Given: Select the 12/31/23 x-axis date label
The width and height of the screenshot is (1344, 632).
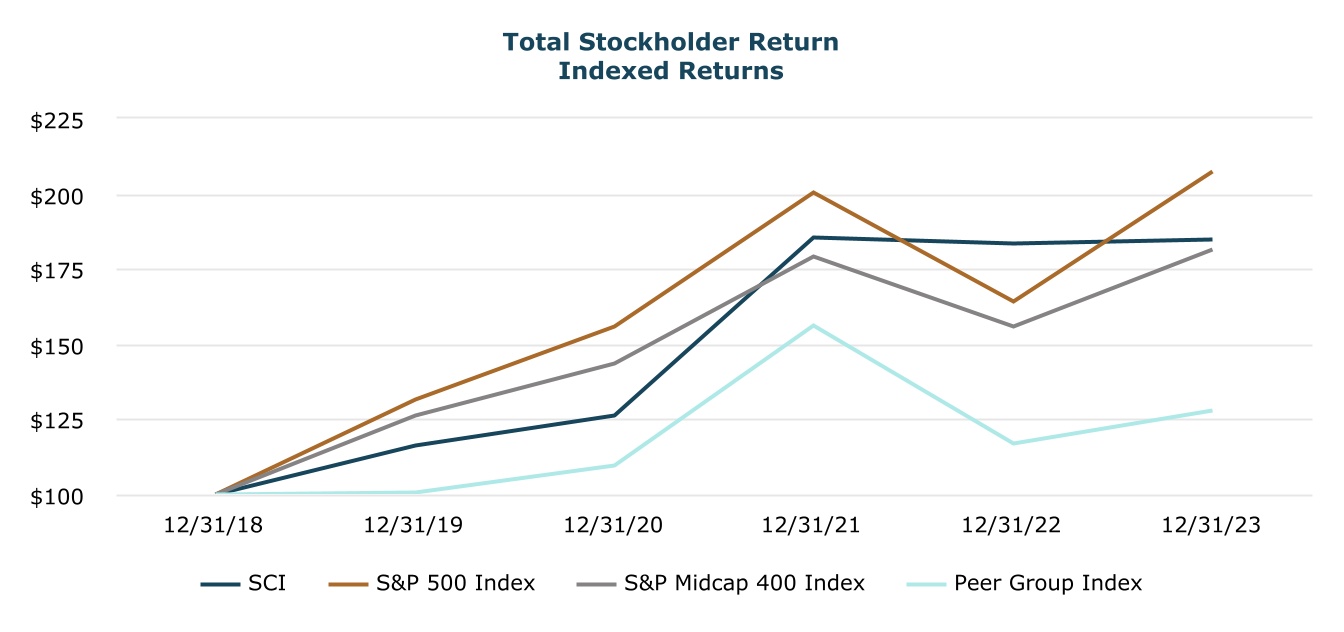Looking at the screenshot, I should [1212, 525].
